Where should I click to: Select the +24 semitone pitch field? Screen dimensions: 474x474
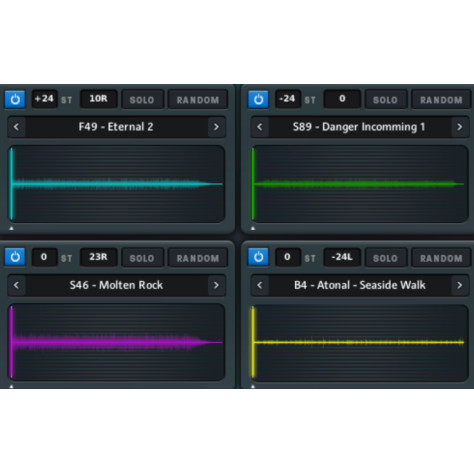click(44, 99)
